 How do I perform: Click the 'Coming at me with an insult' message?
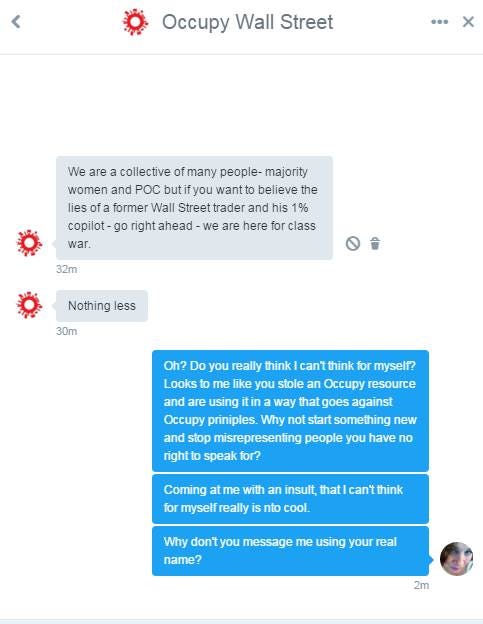pos(290,499)
